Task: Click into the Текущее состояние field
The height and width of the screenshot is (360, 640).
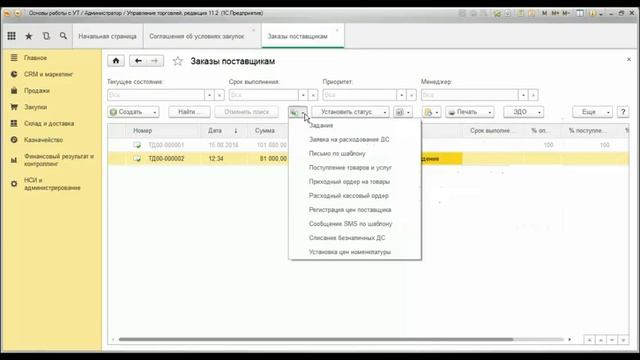Action: [x=156, y=95]
